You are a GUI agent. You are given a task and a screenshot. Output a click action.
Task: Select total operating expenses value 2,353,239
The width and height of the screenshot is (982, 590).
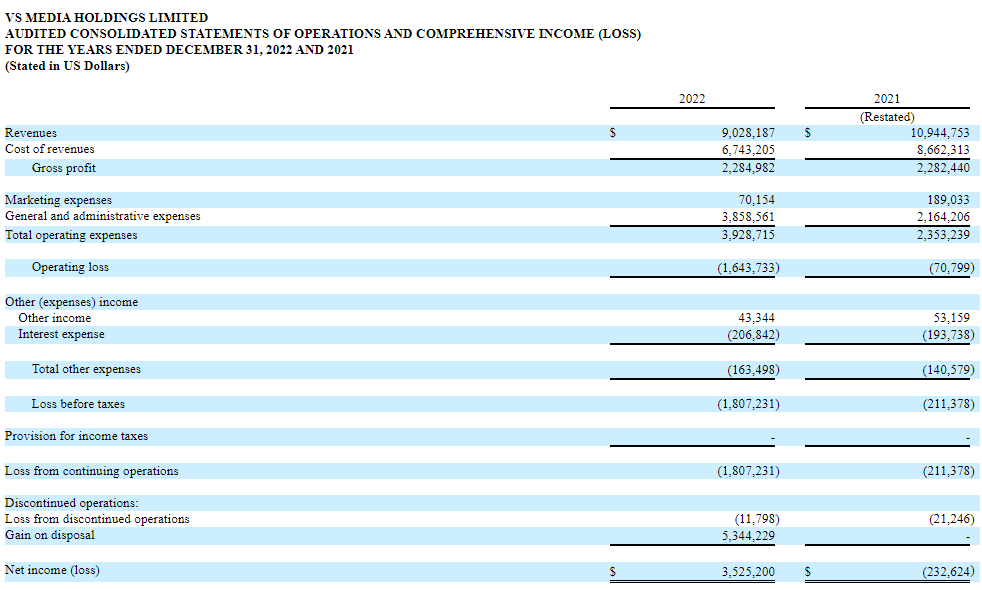[943, 235]
